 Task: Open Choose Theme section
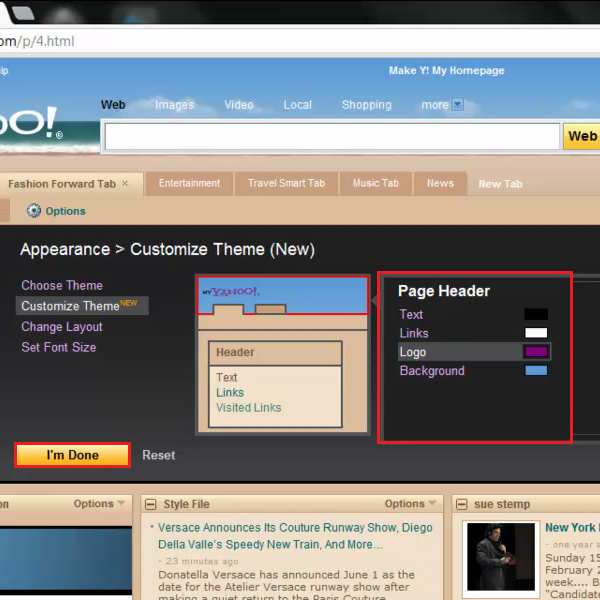tap(62, 285)
